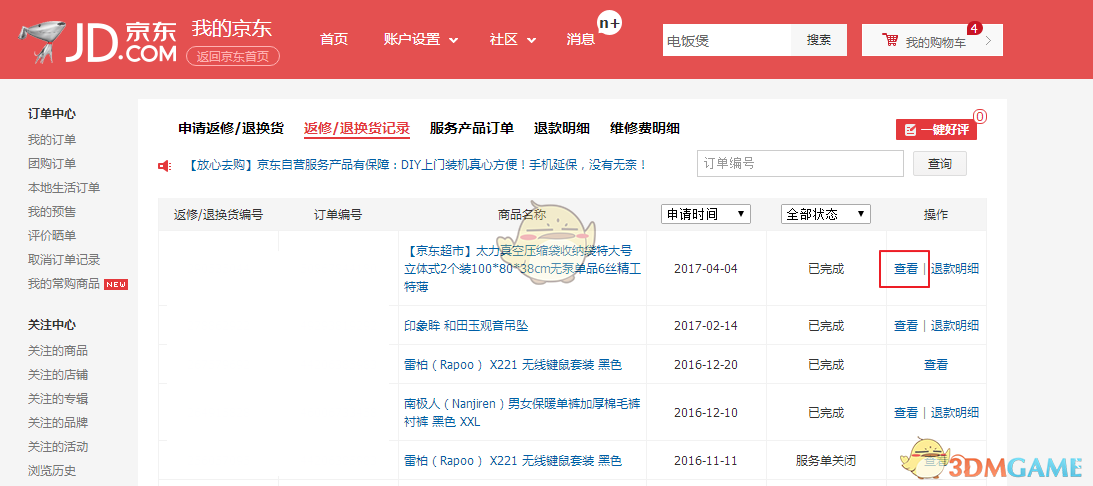This screenshot has width=1093, height=486.
Task: Click the 放心去购 announcement link
Action: point(417,165)
